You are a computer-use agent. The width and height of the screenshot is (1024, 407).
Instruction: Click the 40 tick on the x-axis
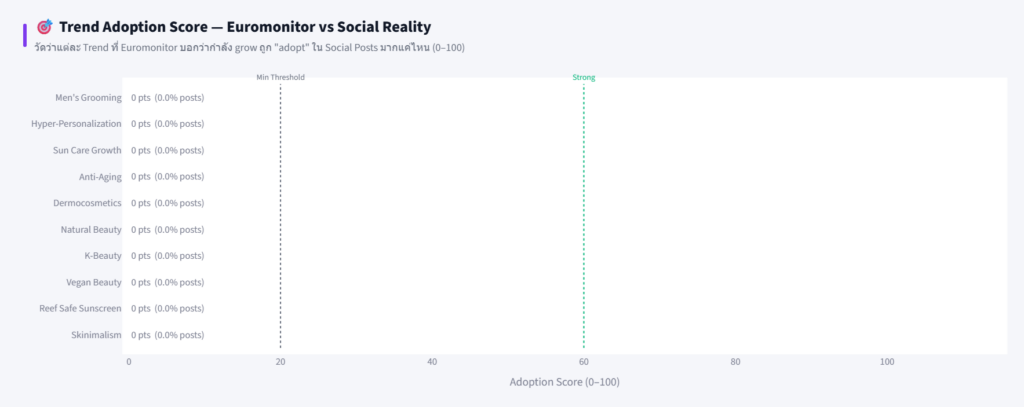pos(432,361)
